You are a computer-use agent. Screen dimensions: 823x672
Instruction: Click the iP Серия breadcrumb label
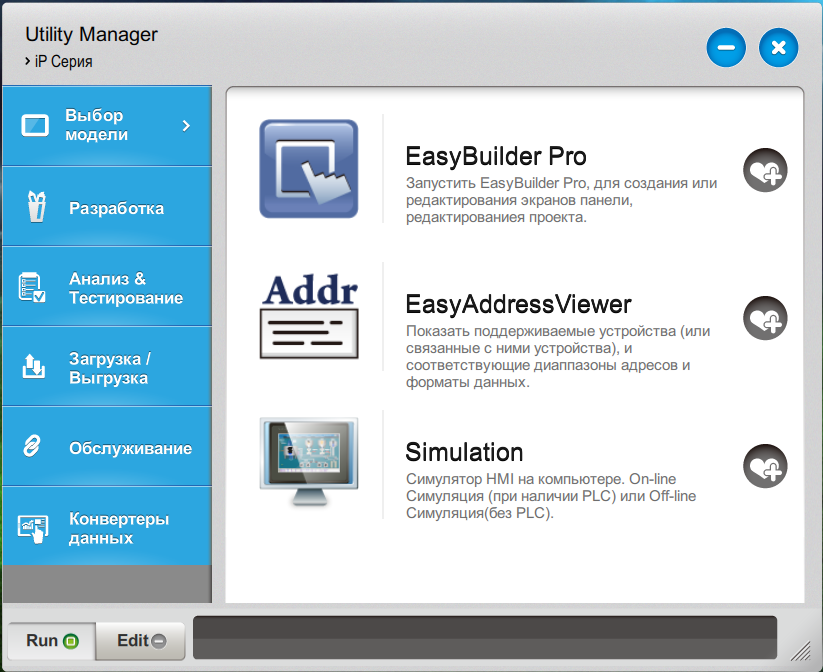(x=64, y=61)
